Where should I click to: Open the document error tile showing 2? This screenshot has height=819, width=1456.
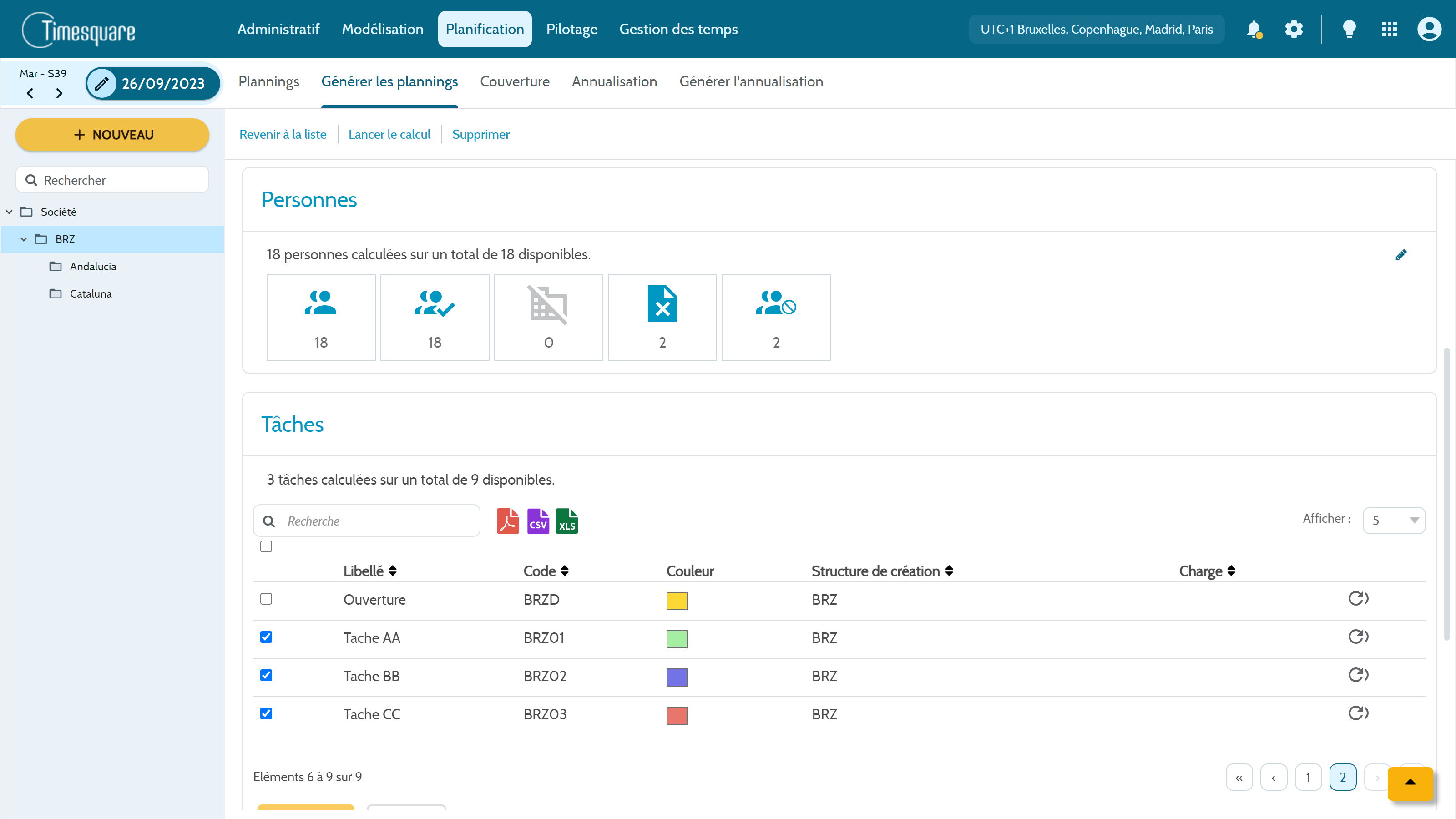pos(662,318)
